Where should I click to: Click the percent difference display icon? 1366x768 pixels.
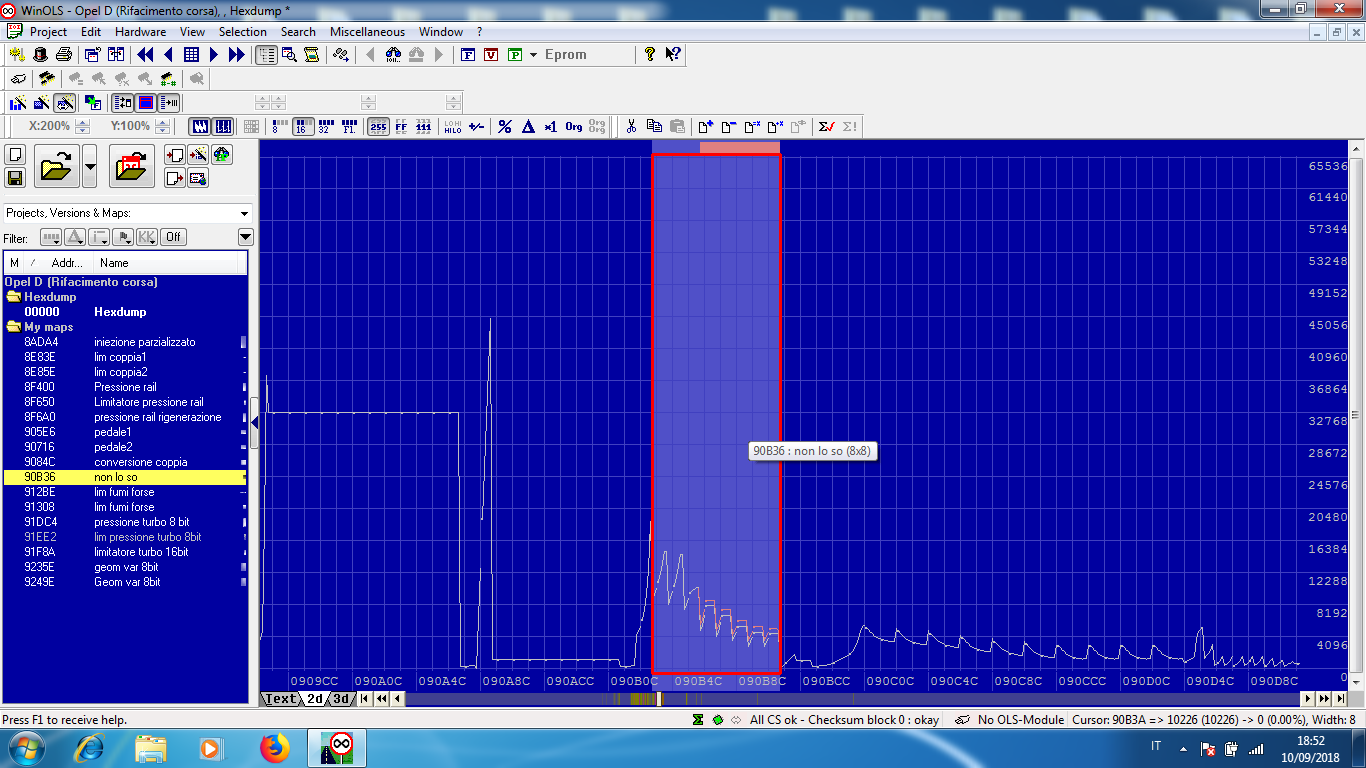coord(505,127)
